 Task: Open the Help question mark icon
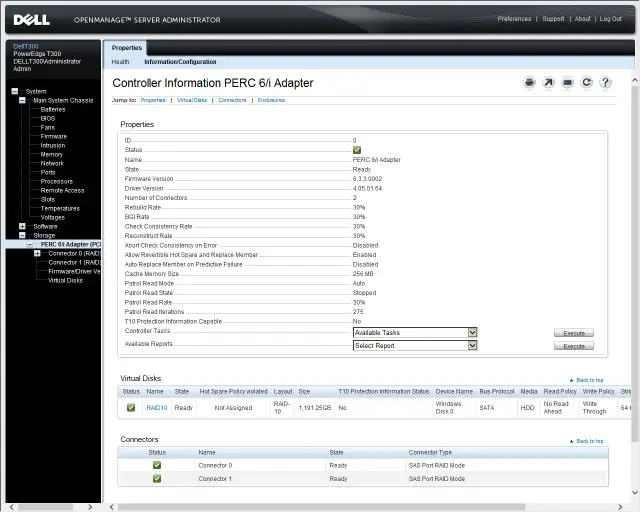point(606,83)
